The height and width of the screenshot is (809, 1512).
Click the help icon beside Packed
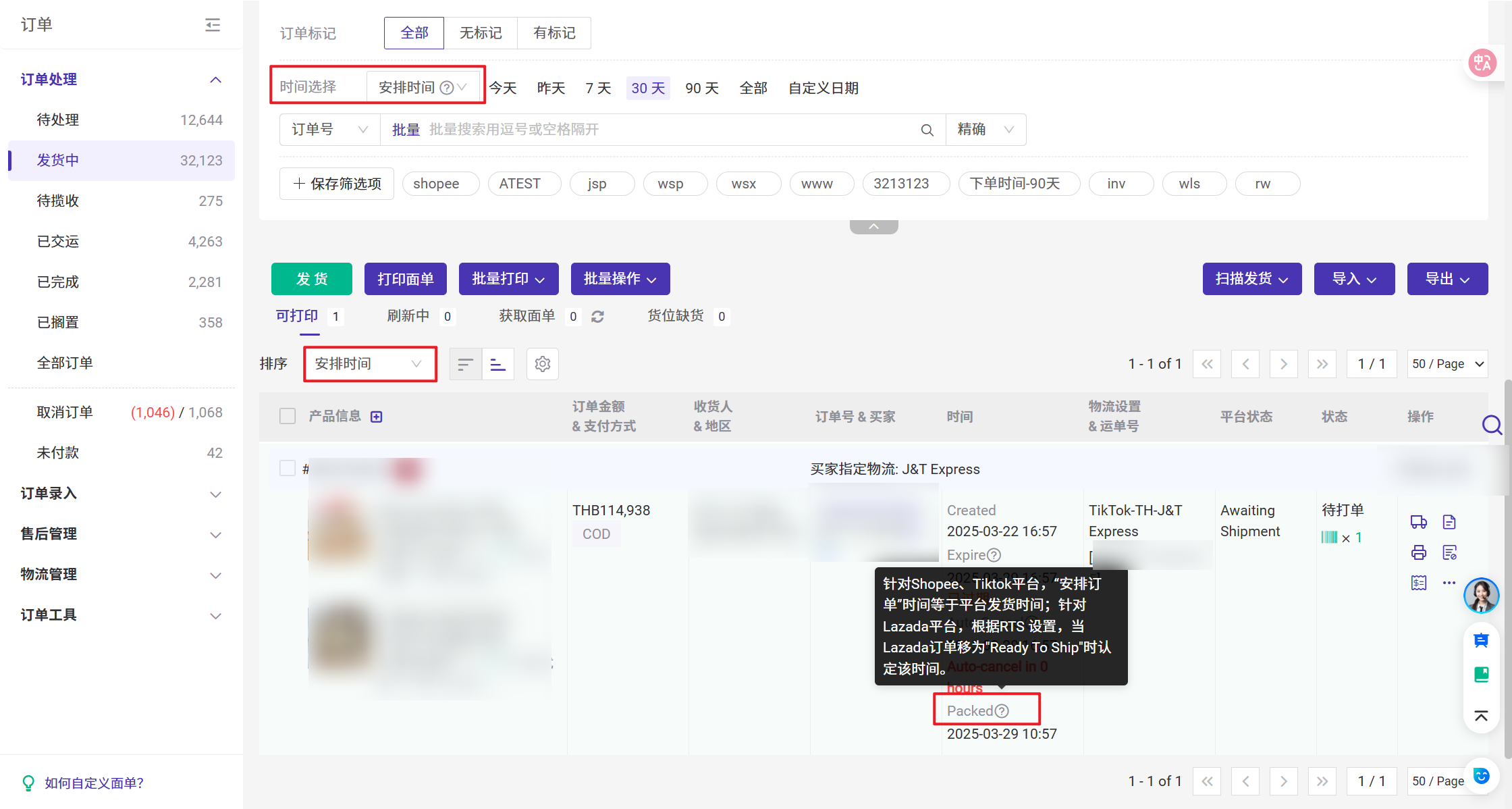pos(1002,711)
